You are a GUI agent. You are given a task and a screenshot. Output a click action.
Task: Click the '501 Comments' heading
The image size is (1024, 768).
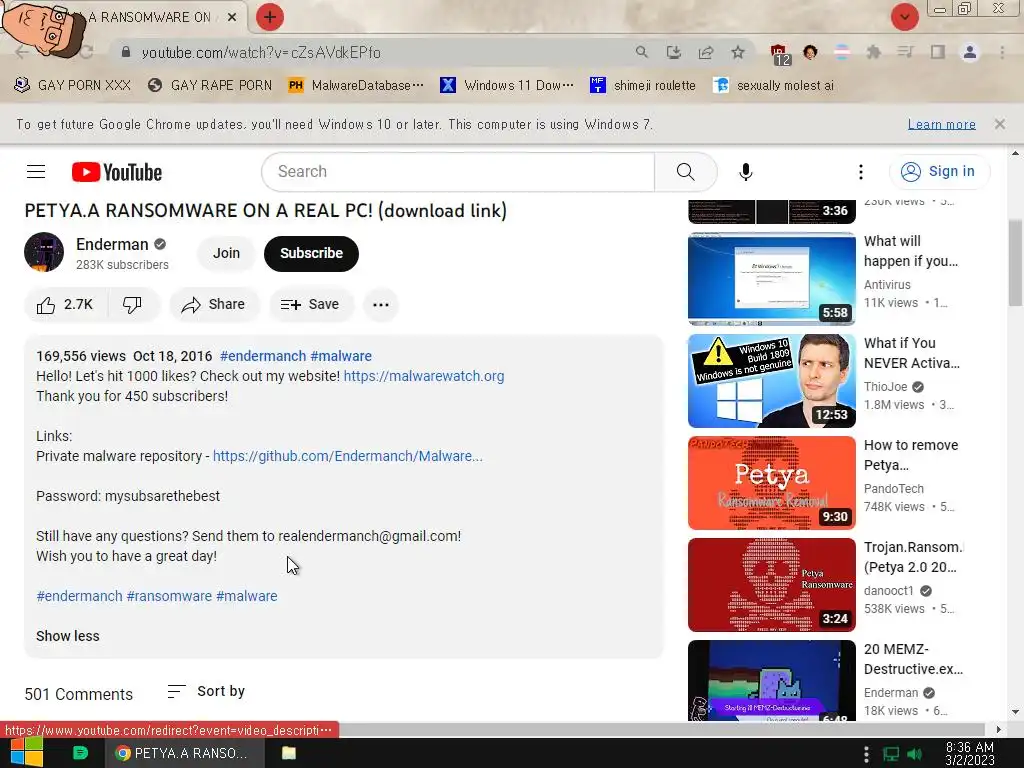[x=78, y=694]
